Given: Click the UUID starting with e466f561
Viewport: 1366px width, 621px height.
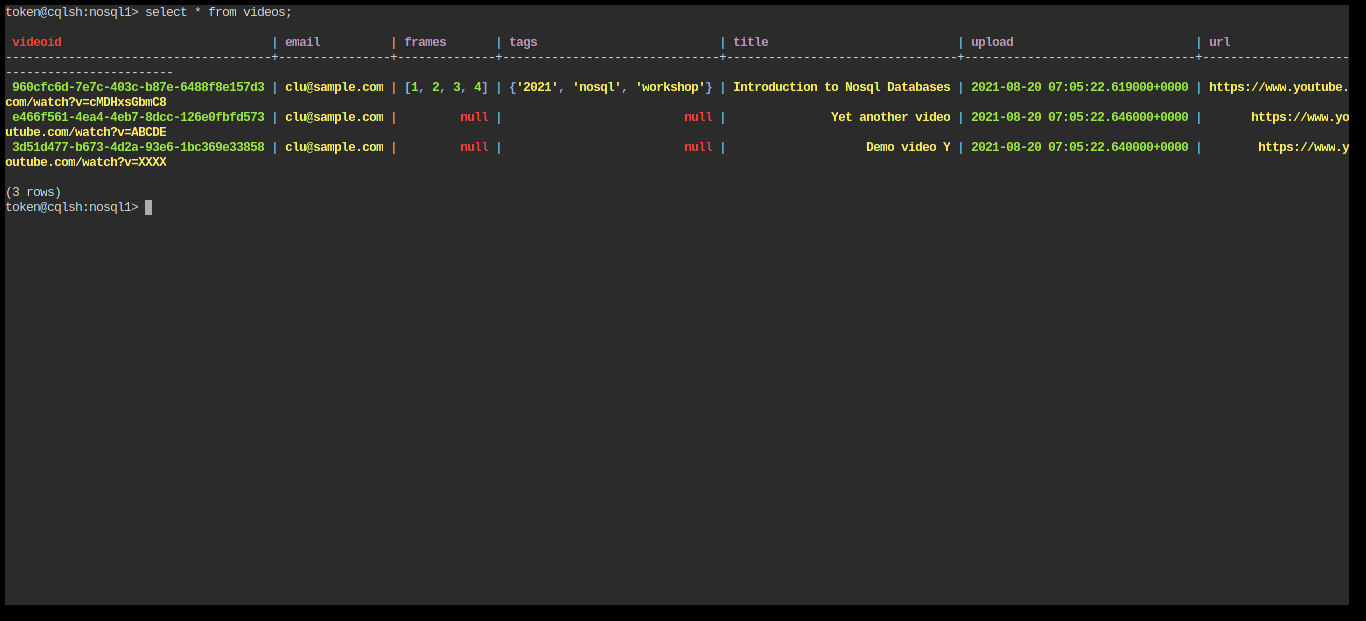Looking at the screenshot, I should pos(136,116).
